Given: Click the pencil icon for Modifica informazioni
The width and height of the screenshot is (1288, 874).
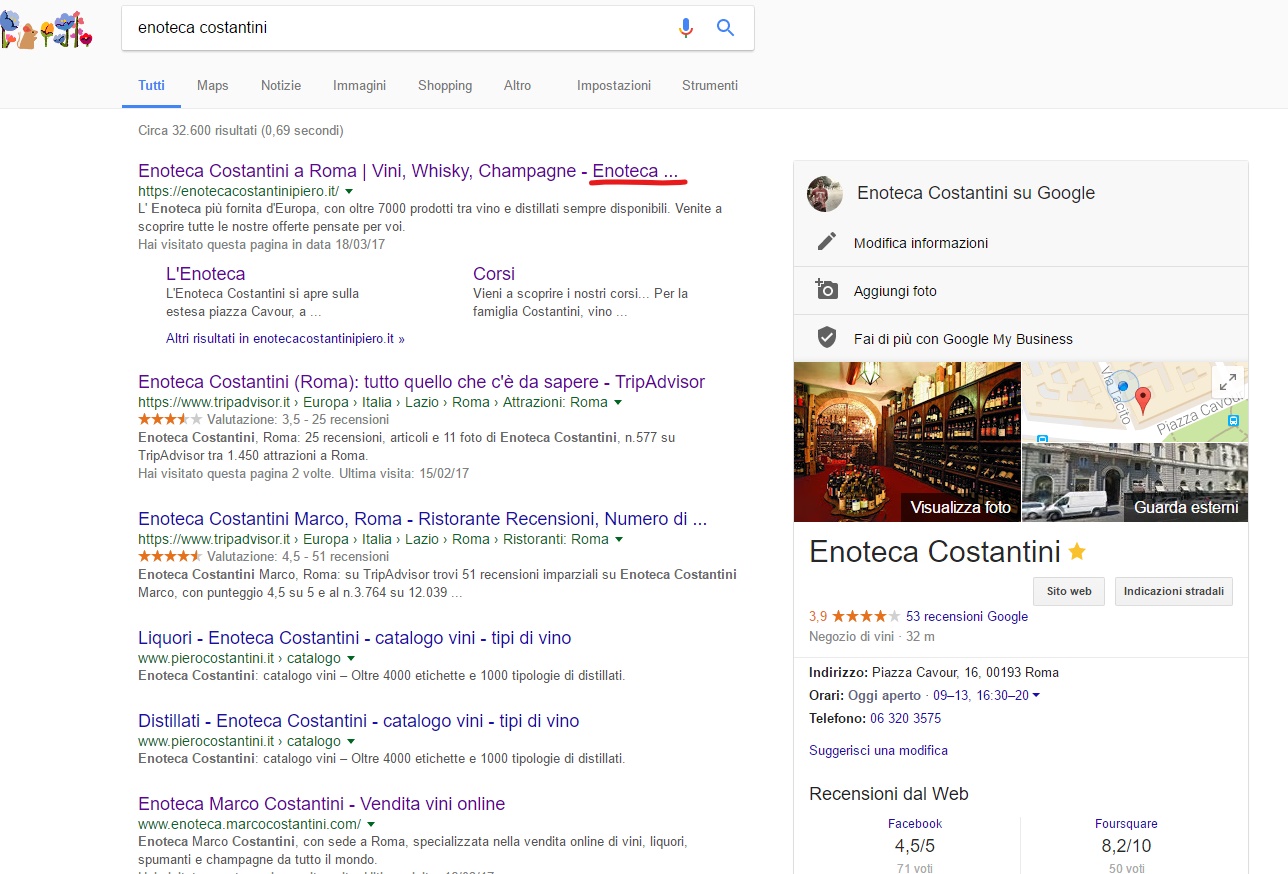Looking at the screenshot, I should (826, 242).
